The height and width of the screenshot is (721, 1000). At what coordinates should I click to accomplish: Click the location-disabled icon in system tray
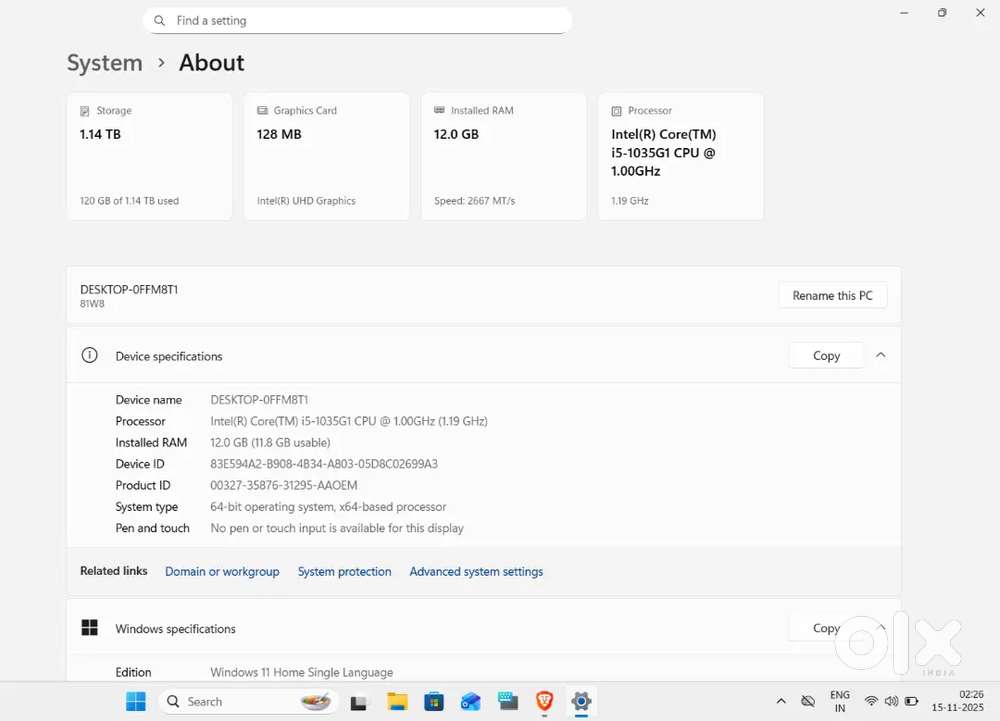[808, 701]
